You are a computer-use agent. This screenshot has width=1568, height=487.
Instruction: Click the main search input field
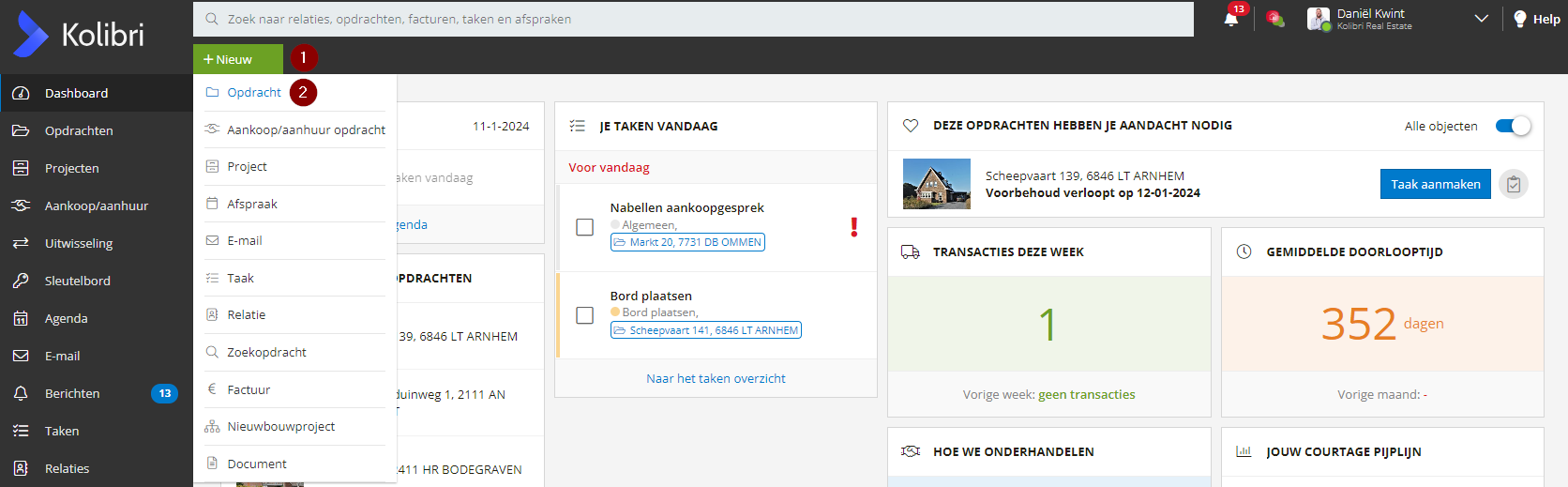[693, 19]
